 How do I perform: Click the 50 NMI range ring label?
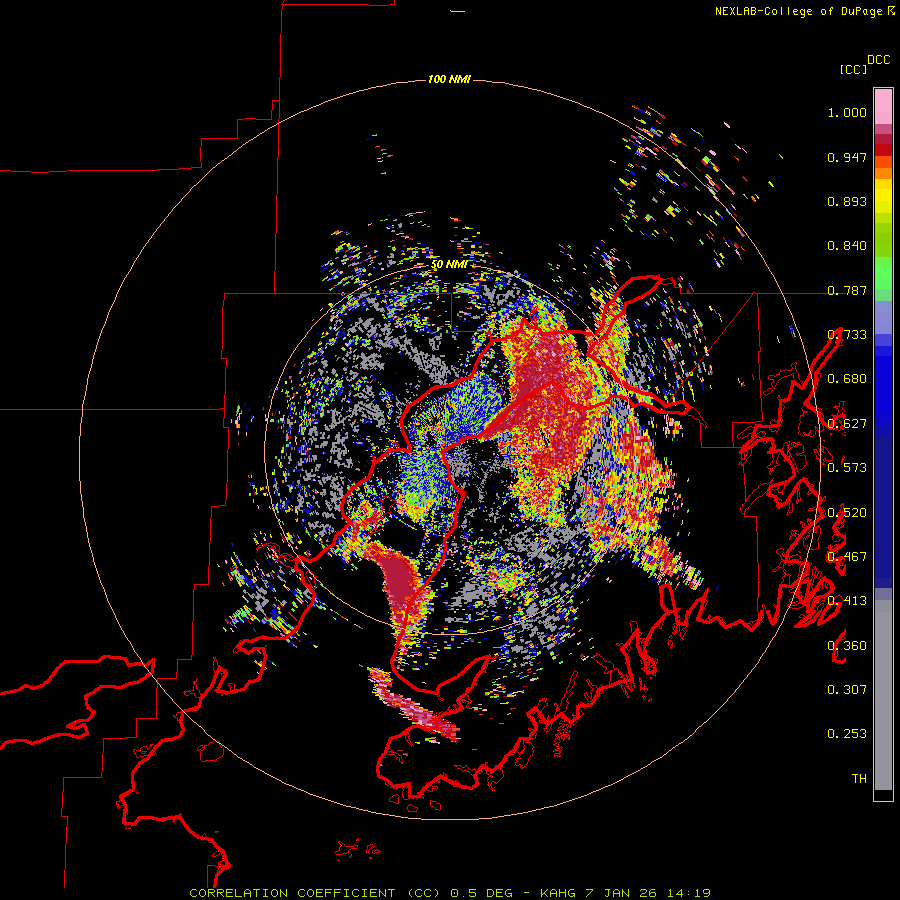pyautogui.click(x=449, y=265)
